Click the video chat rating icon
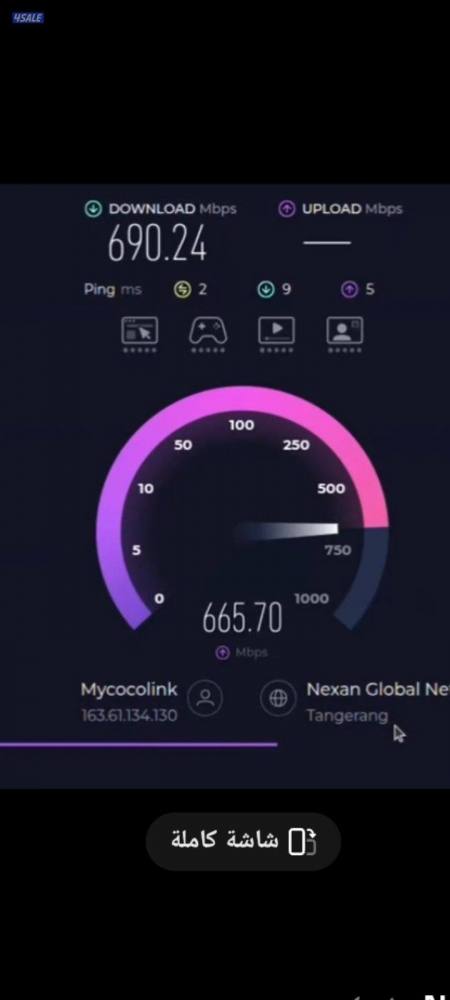 click(x=345, y=330)
